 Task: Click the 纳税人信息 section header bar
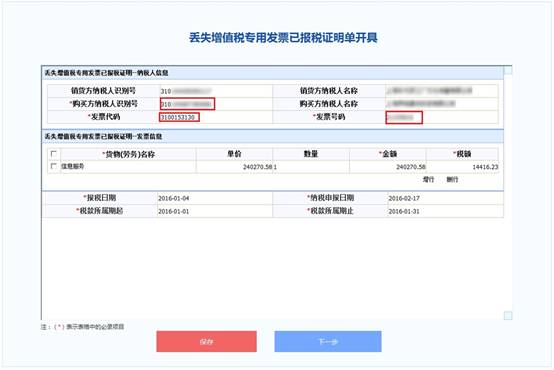click(272, 73)
